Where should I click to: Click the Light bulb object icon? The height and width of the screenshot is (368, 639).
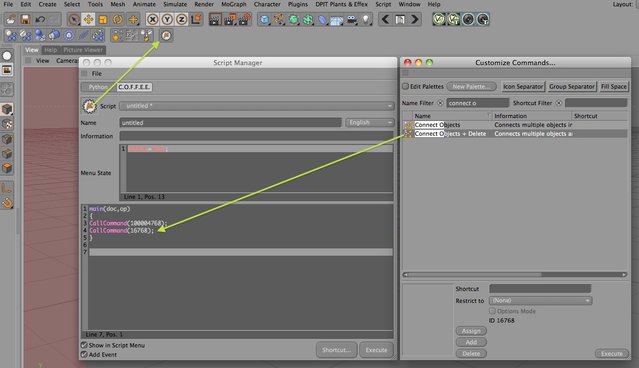pos(366,19)
